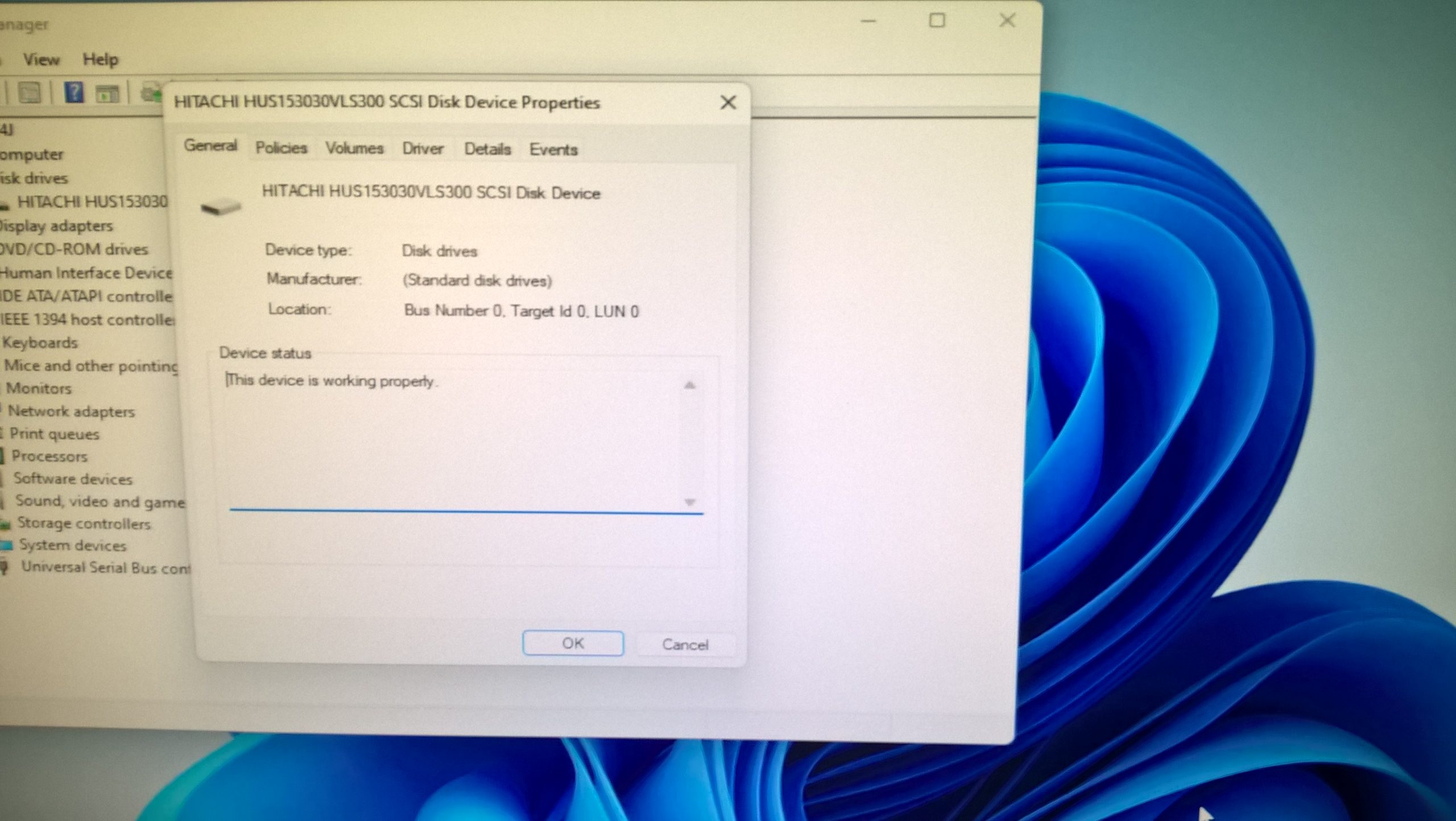Click the System devices category icon
Image resolution: width=1456 pixels, height=821 pixels.
pos(6,546)
